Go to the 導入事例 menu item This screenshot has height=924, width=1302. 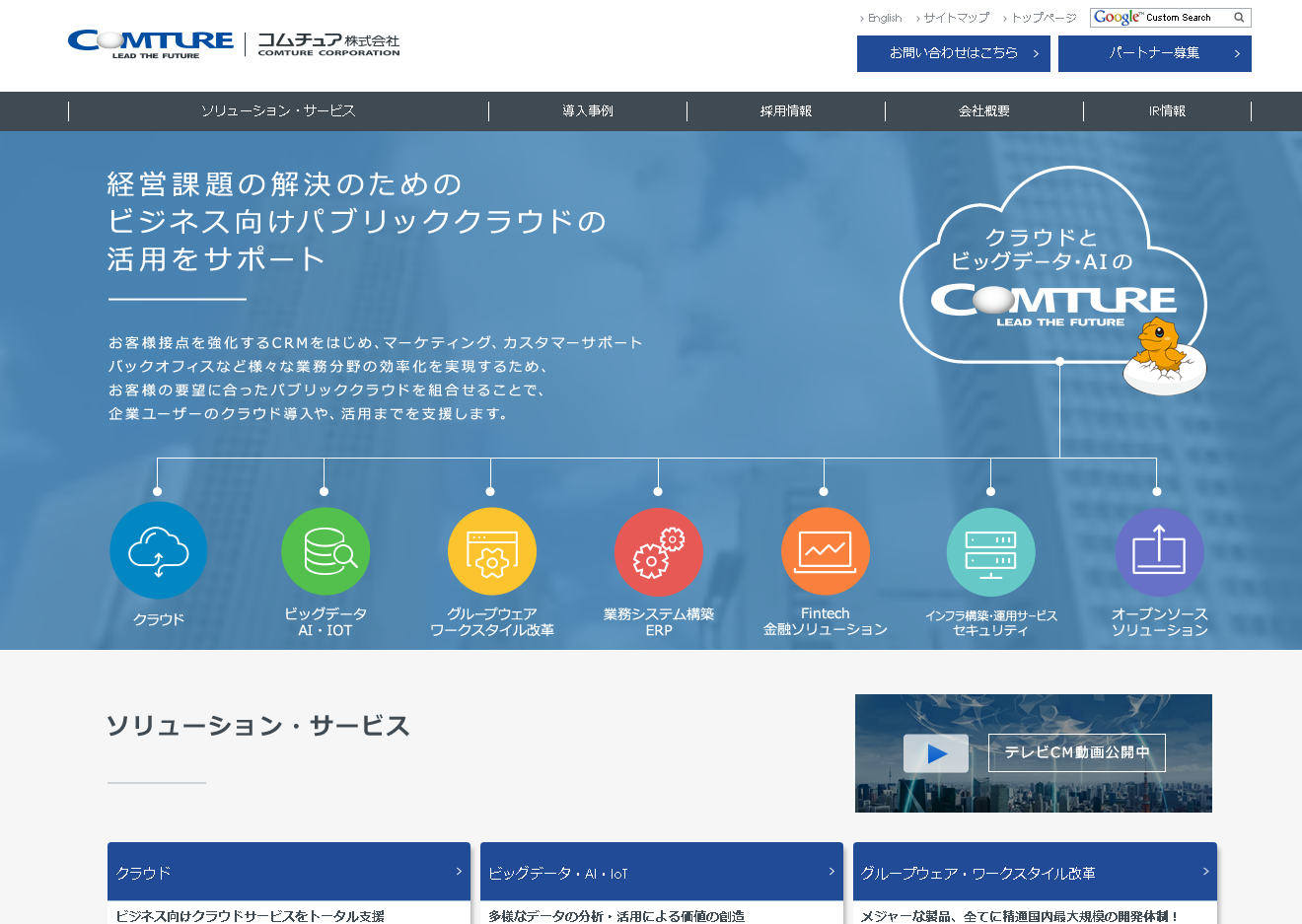(588, 111)
